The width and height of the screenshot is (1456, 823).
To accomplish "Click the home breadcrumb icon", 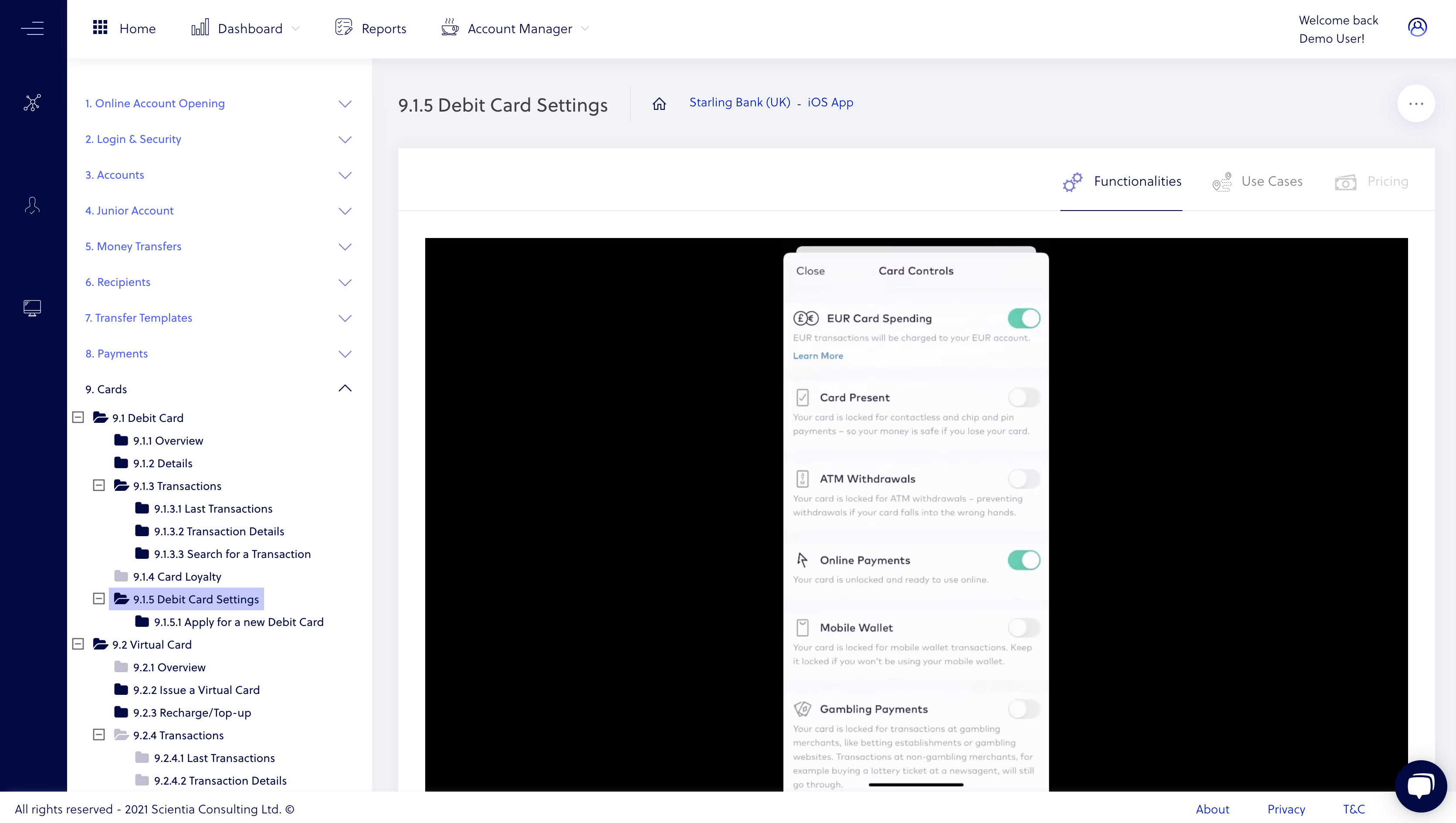I will point(659,103).
